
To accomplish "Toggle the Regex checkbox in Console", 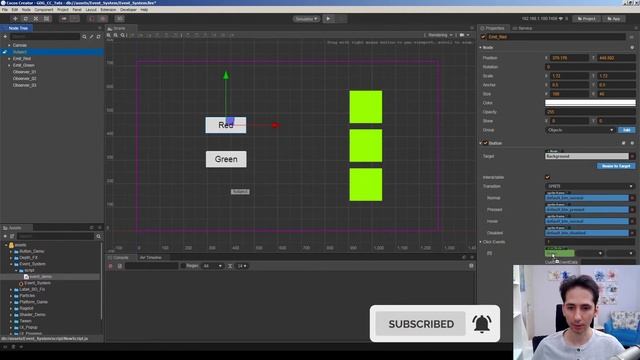I will pyautogui.click(x=183, y=266).
